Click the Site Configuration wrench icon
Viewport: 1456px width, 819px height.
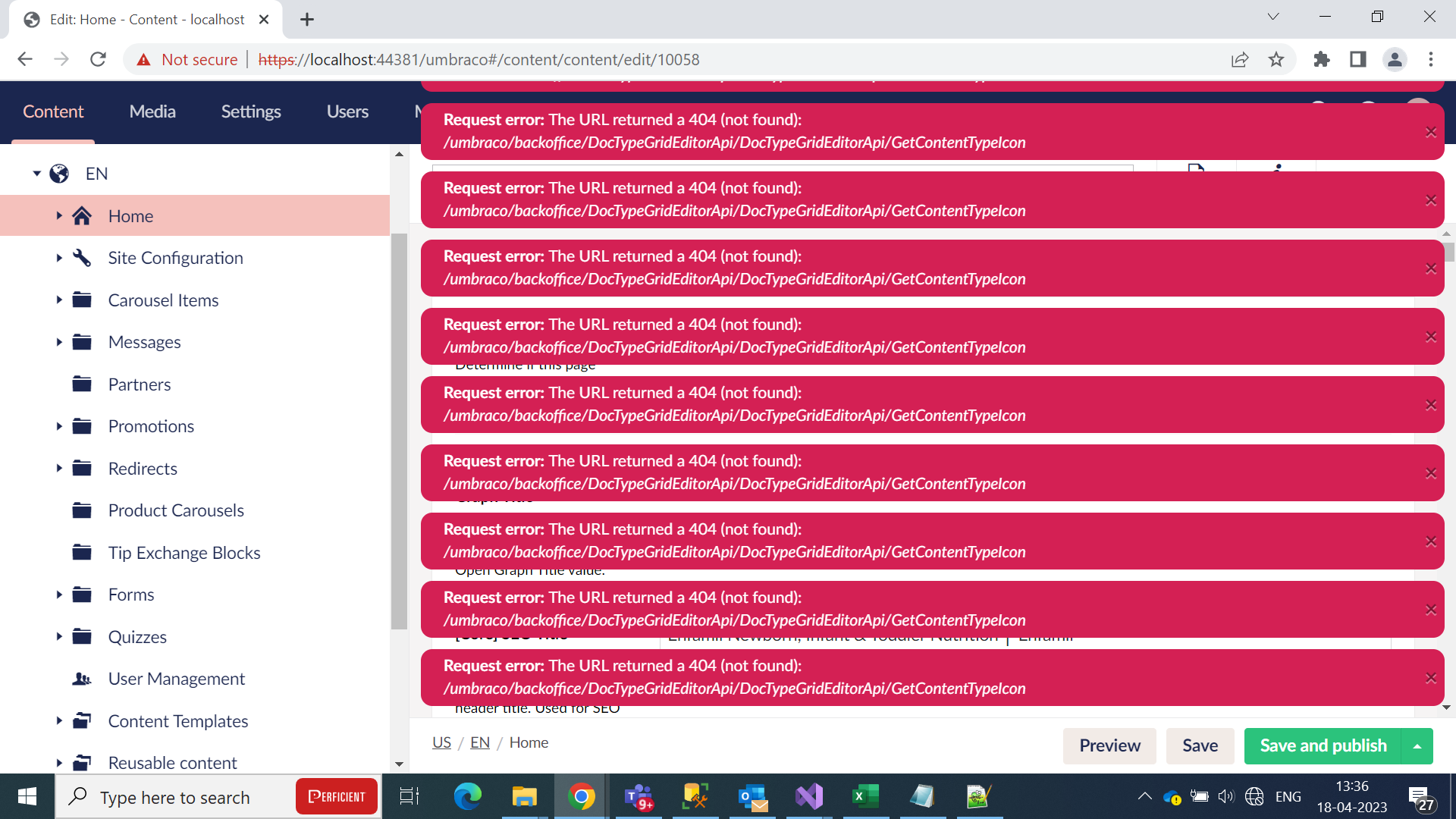(82, 258)
